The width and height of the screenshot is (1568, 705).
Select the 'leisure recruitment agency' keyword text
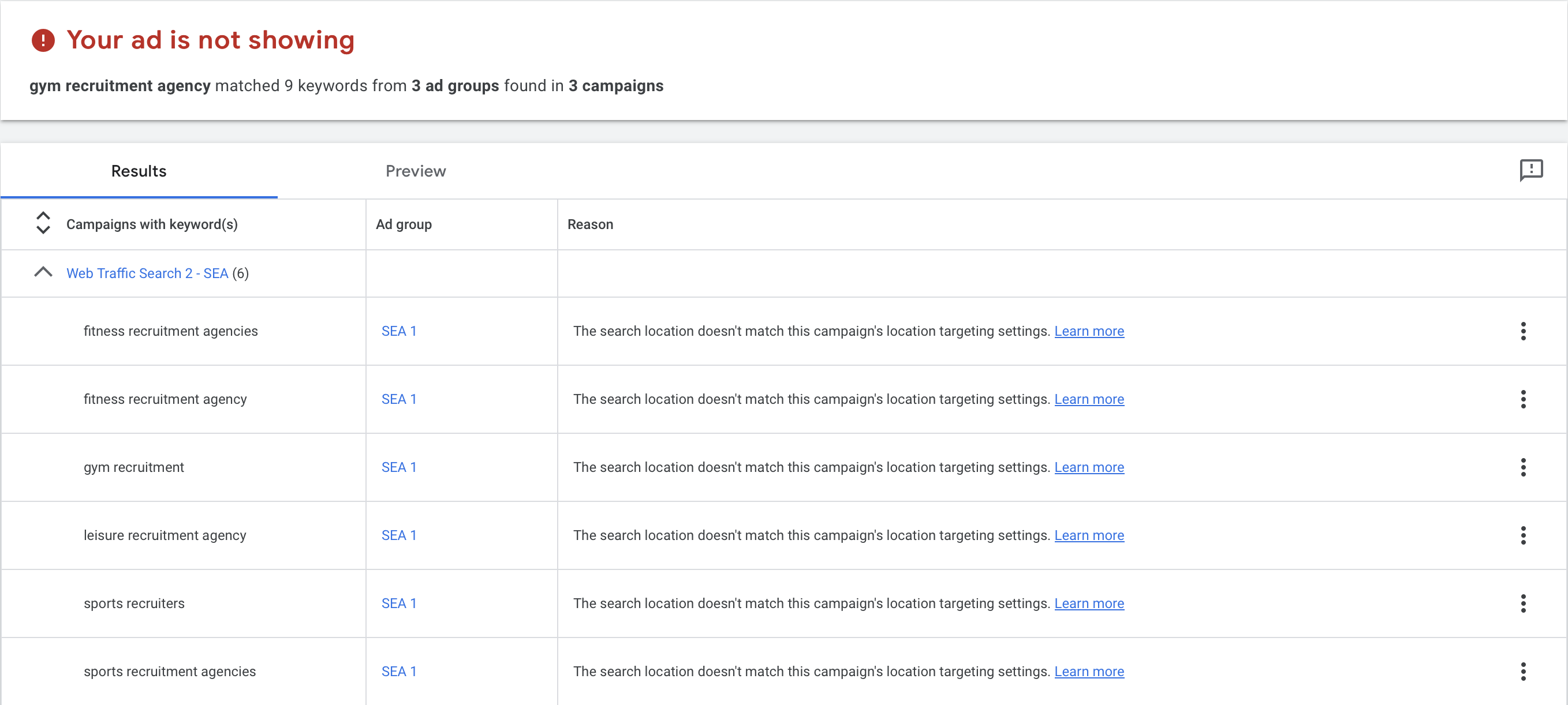(x=165, y=536)
